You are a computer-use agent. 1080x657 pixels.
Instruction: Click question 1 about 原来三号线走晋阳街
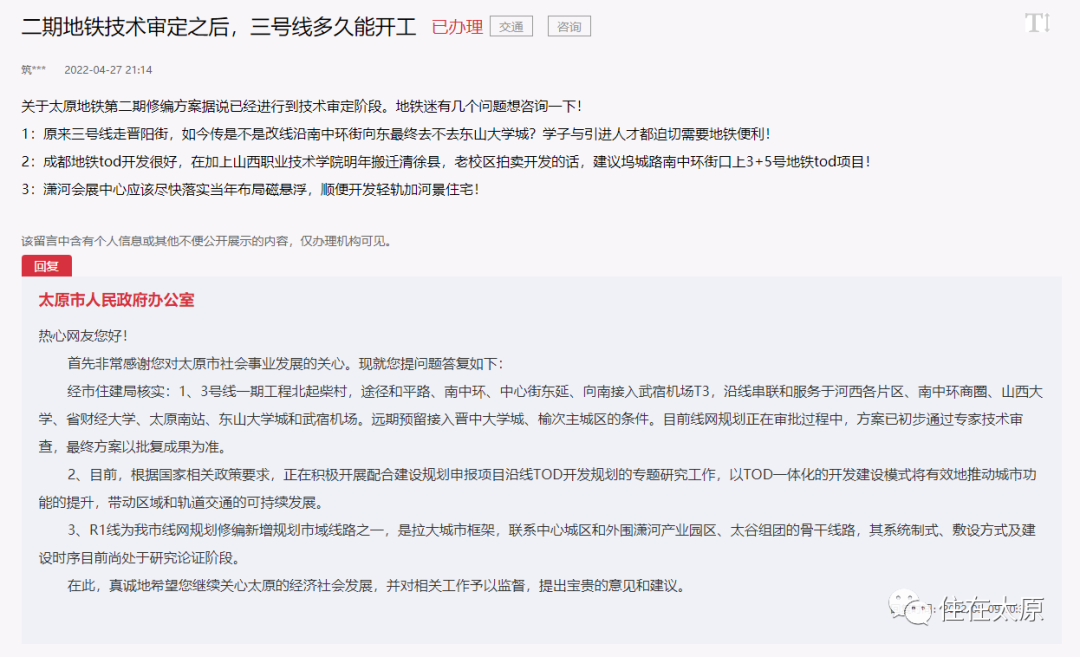coord(397,134)
